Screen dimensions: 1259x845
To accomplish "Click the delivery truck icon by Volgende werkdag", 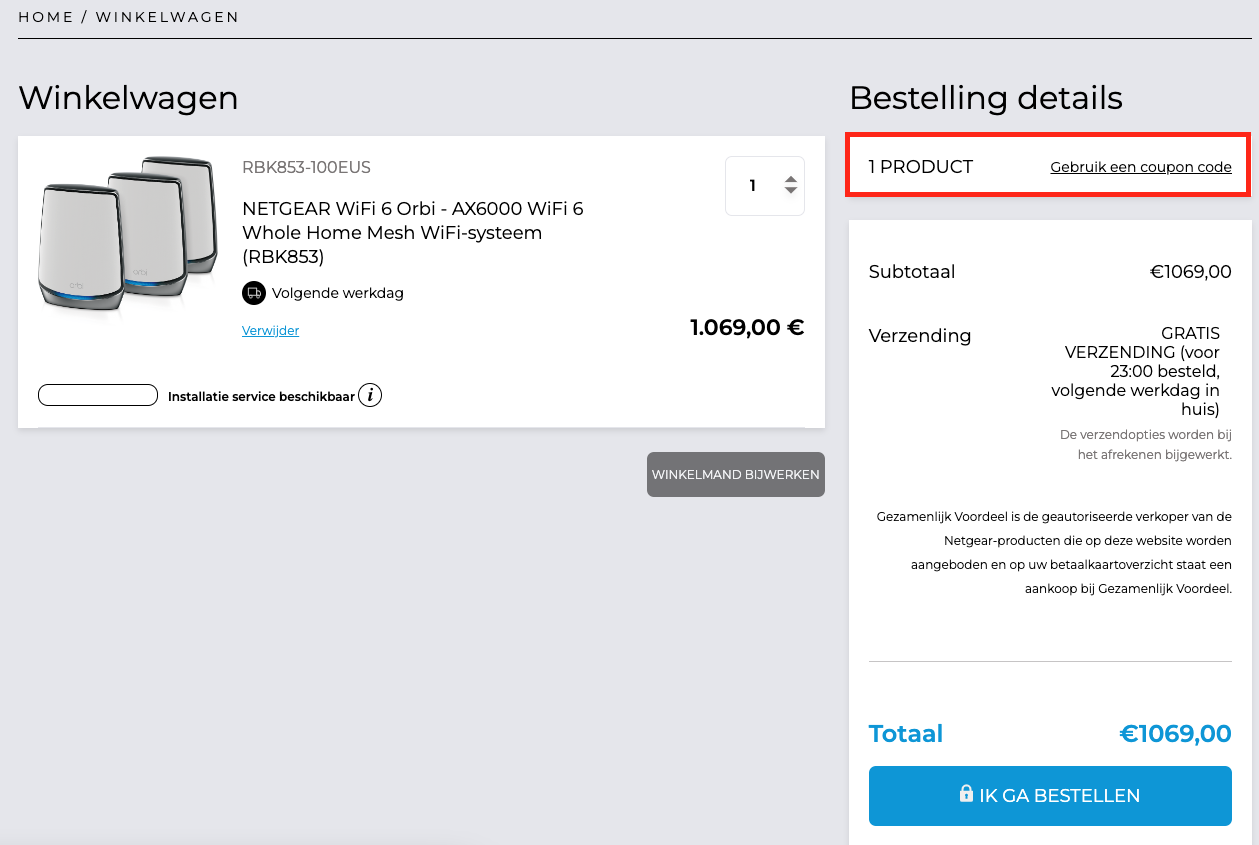I will [253, 293].
